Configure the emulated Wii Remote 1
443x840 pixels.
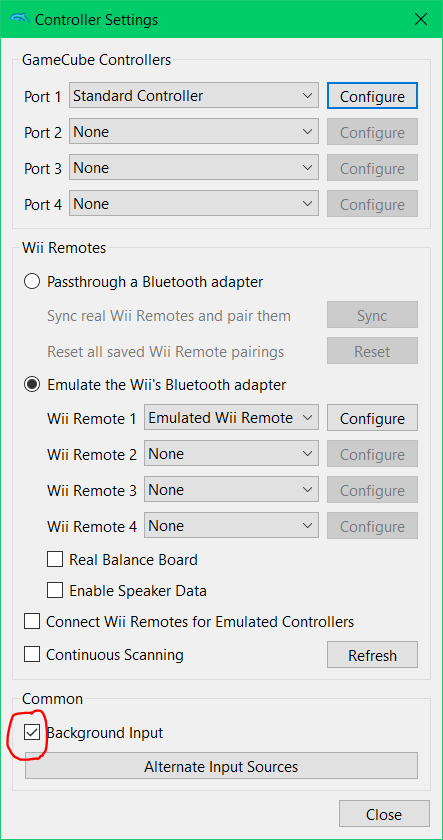372,418
